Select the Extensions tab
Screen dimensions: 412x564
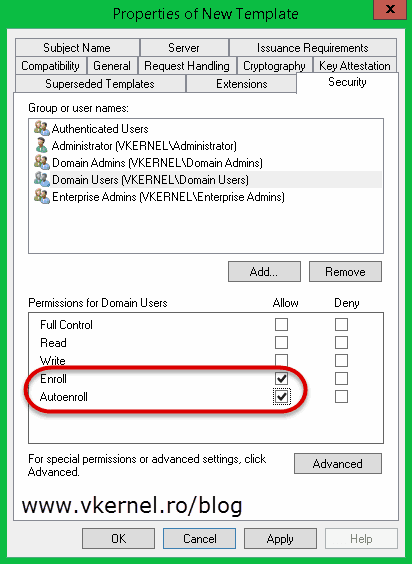(x=241, y=84)
